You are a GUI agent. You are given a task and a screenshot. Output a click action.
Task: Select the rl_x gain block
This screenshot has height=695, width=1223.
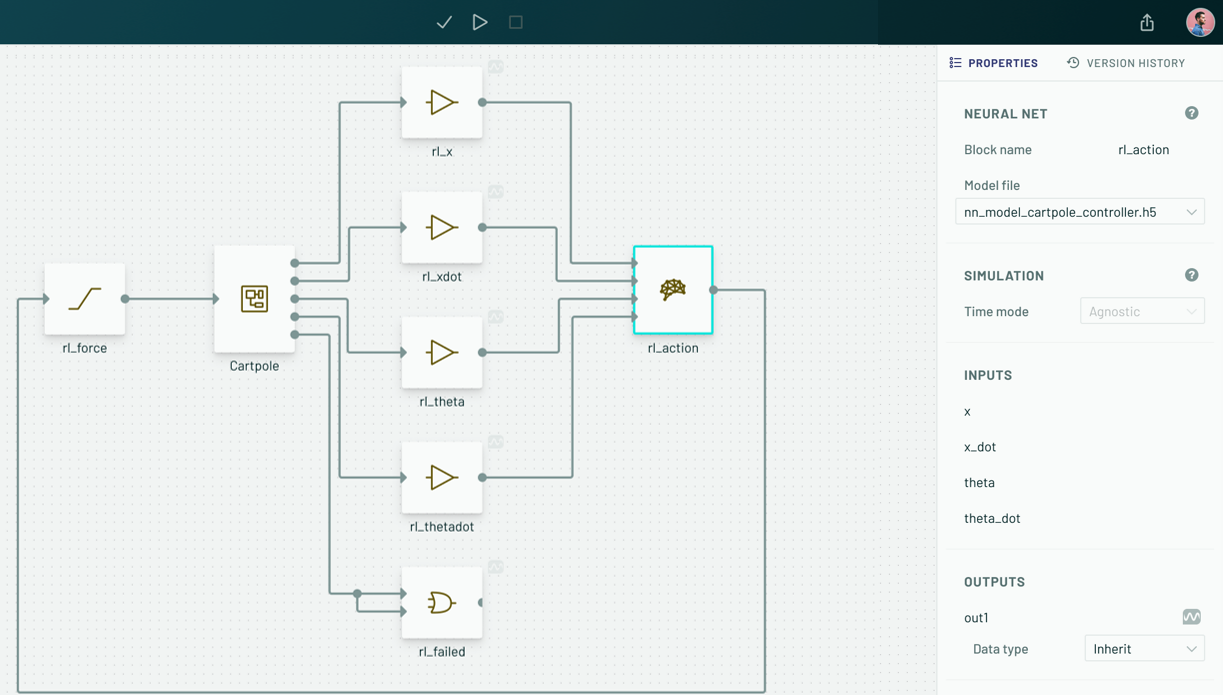coord(442,103)
